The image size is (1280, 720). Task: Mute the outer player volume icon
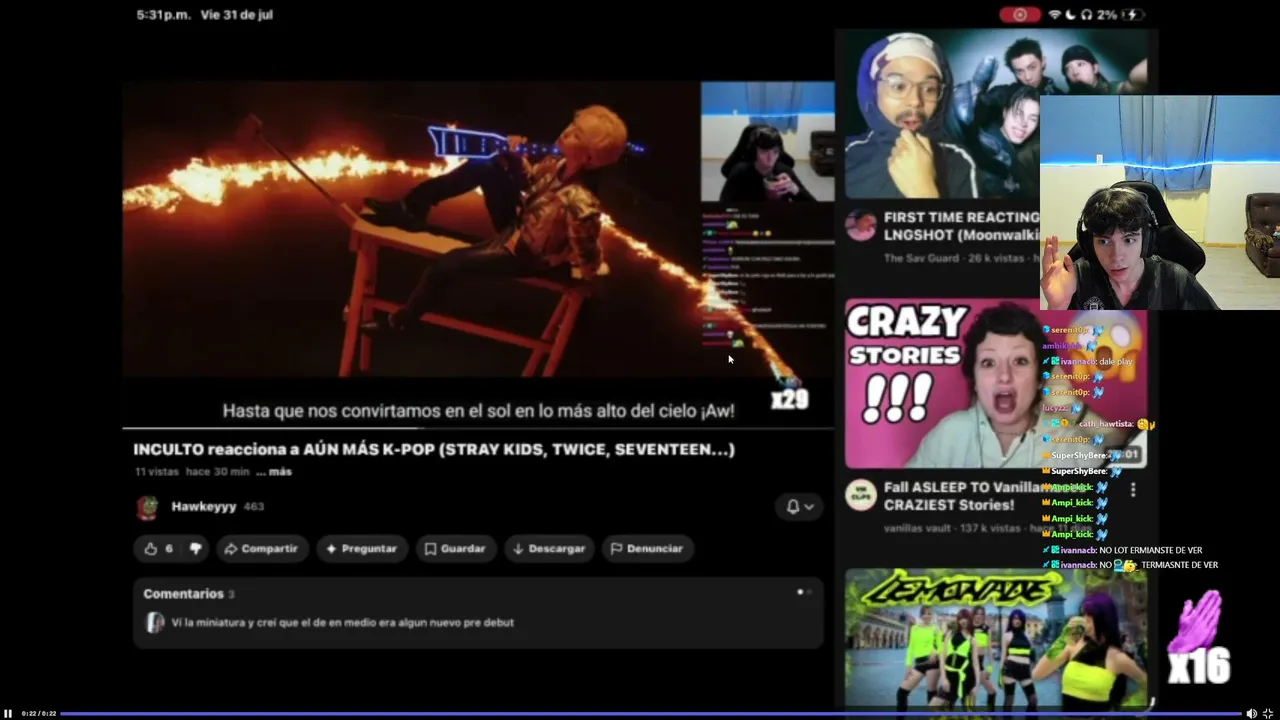point(1251,713)
